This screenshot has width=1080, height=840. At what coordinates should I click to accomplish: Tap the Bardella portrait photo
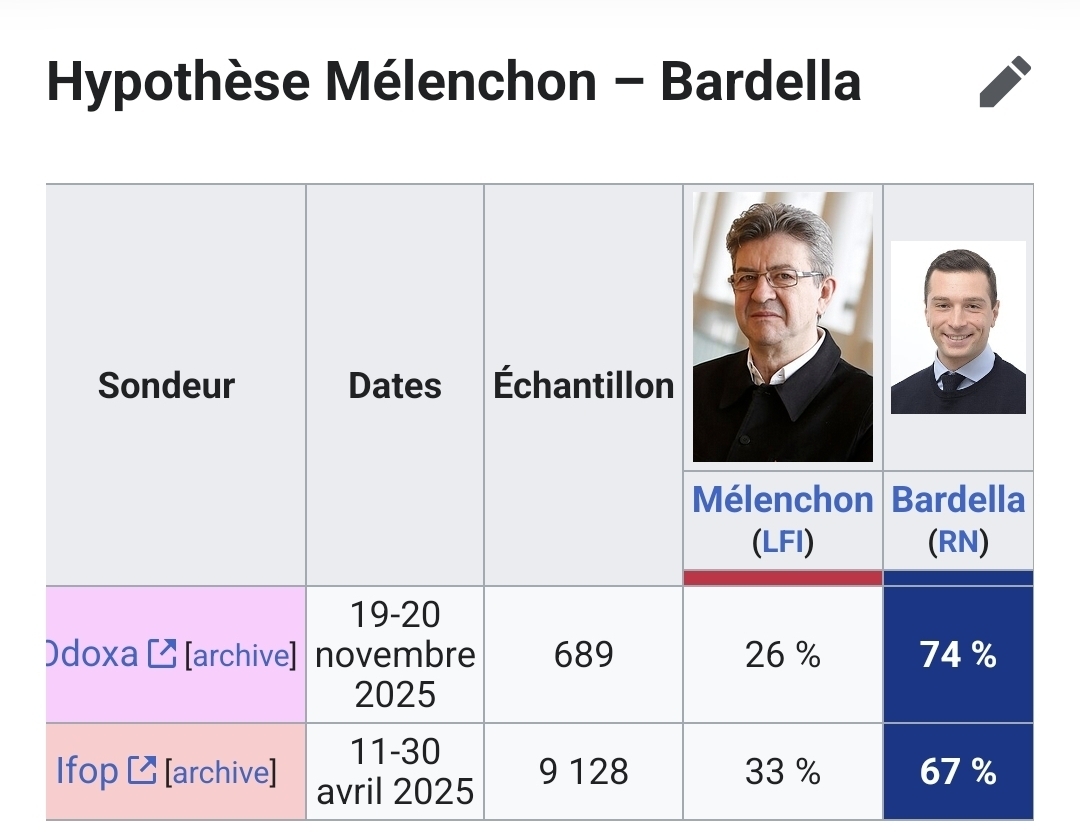coord(958,327)
